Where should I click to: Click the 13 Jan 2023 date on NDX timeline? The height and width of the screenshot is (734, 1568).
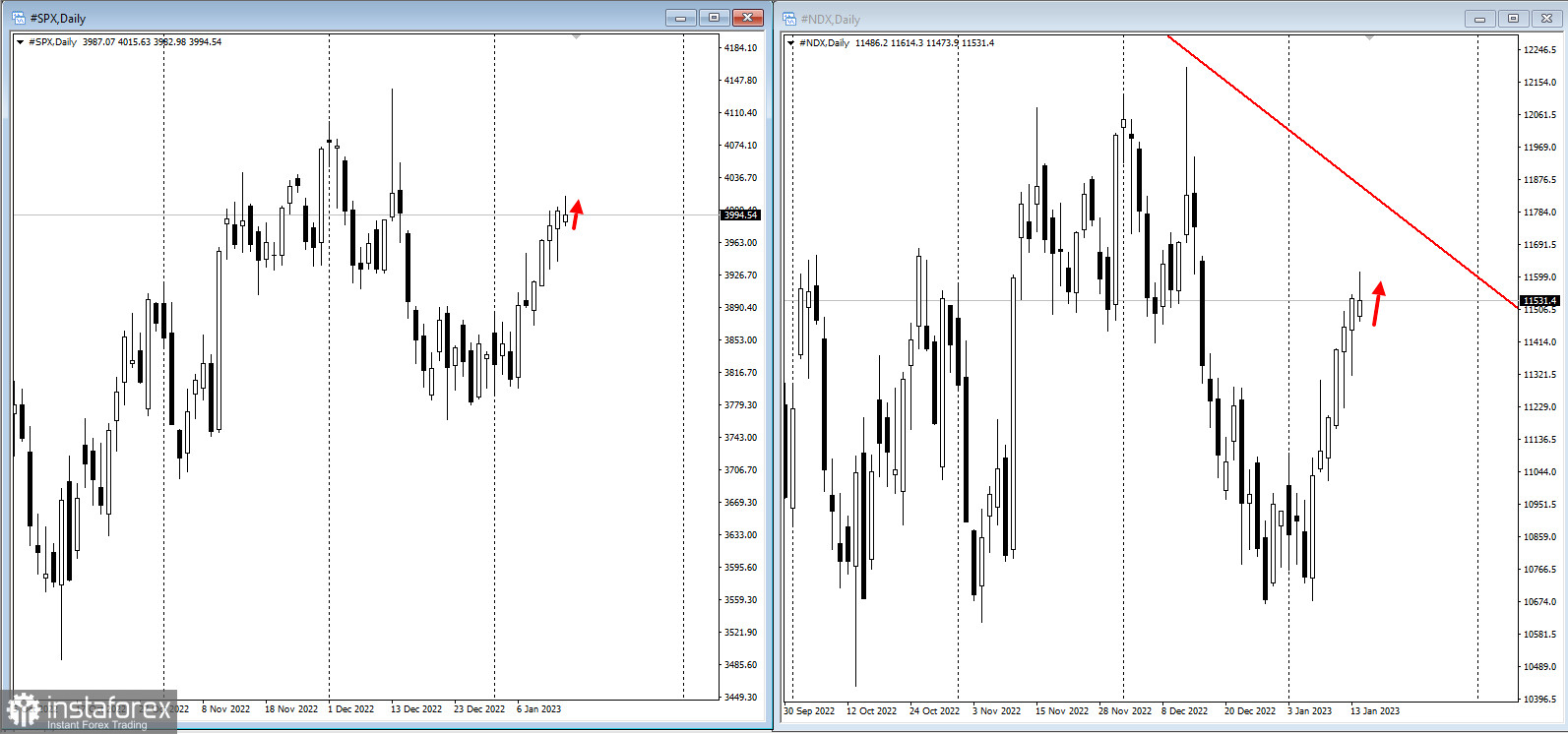point(1375,711)
